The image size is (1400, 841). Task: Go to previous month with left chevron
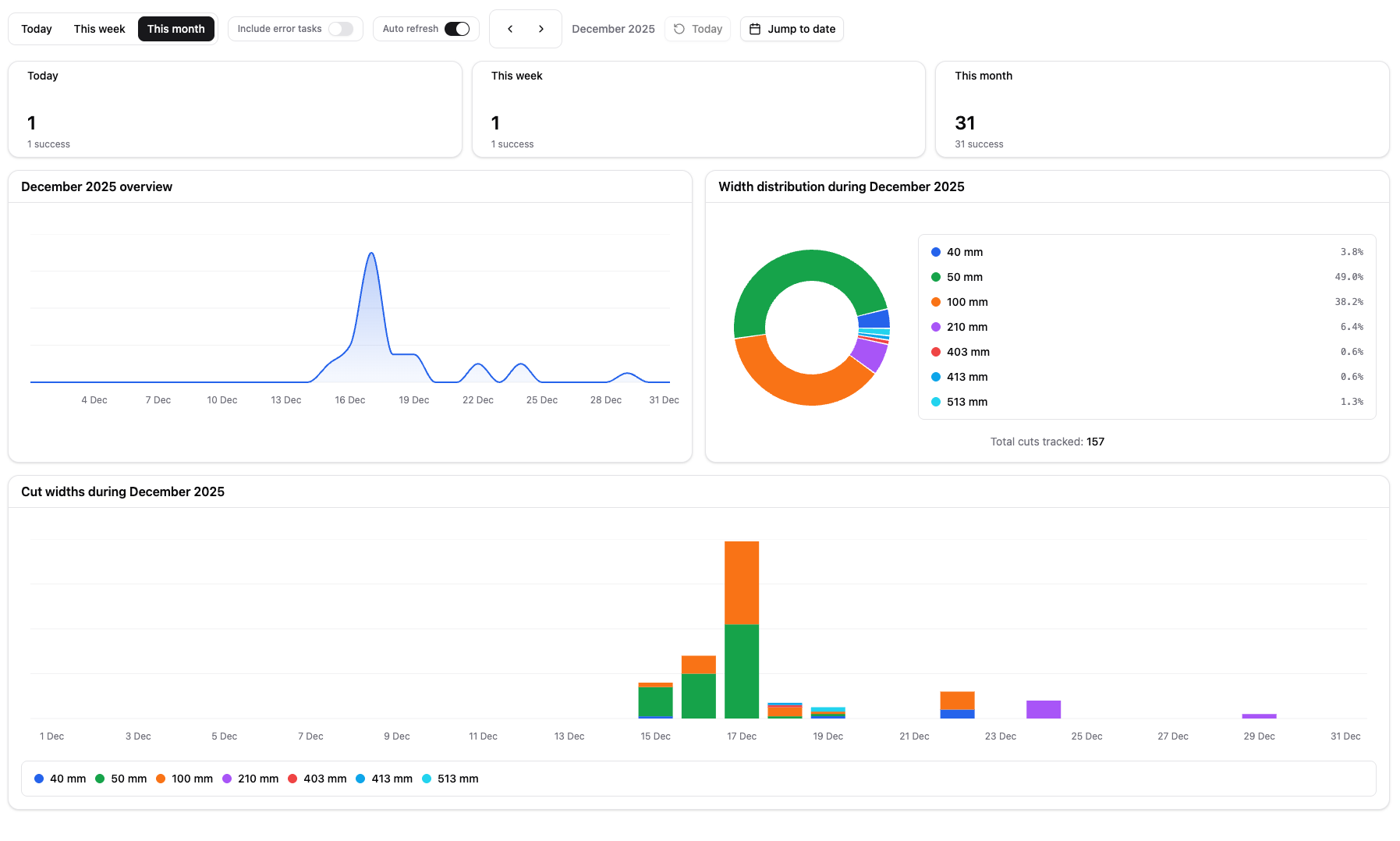tap(510, 29)
